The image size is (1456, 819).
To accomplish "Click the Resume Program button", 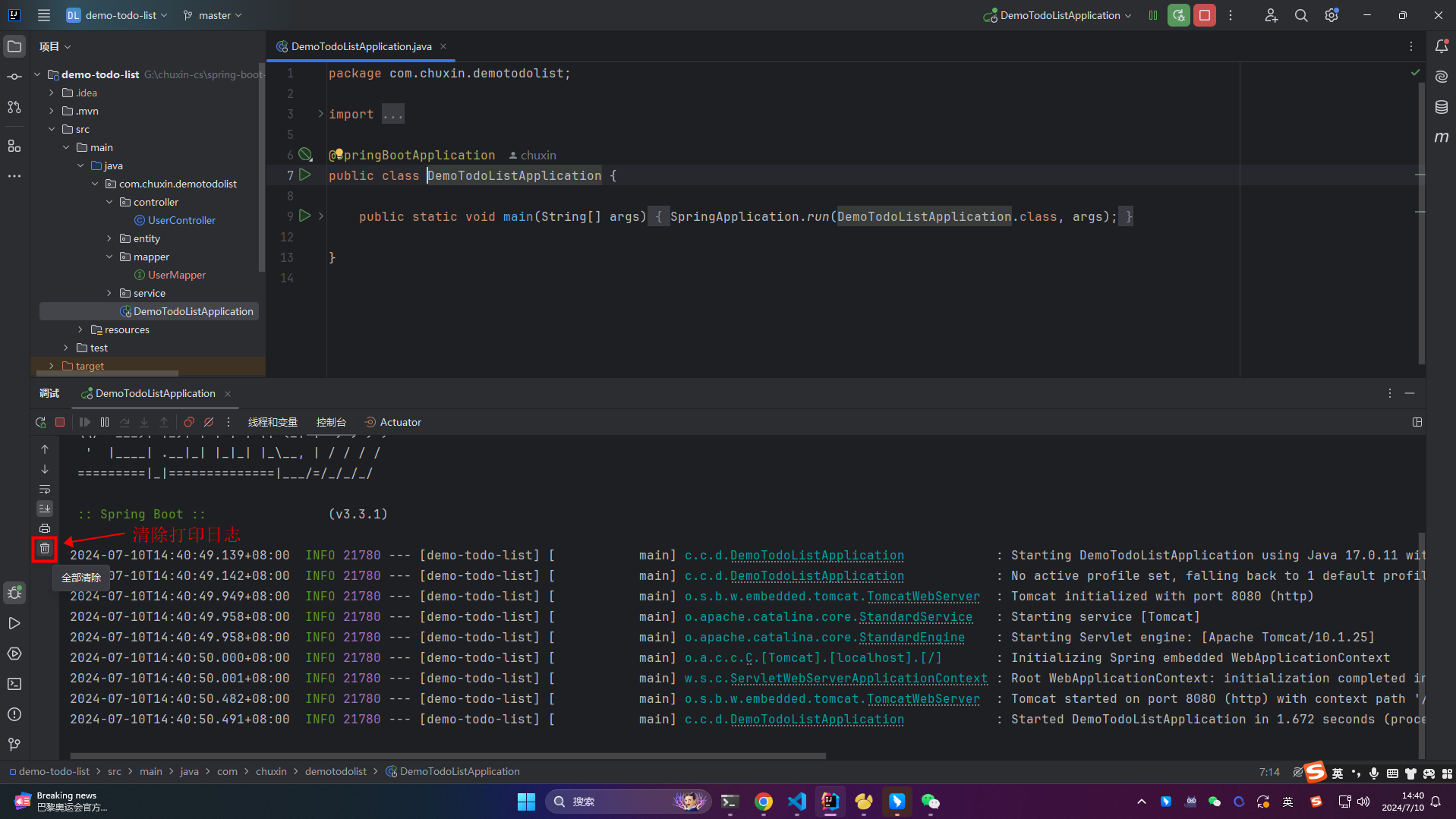I will tap(85, 422).
